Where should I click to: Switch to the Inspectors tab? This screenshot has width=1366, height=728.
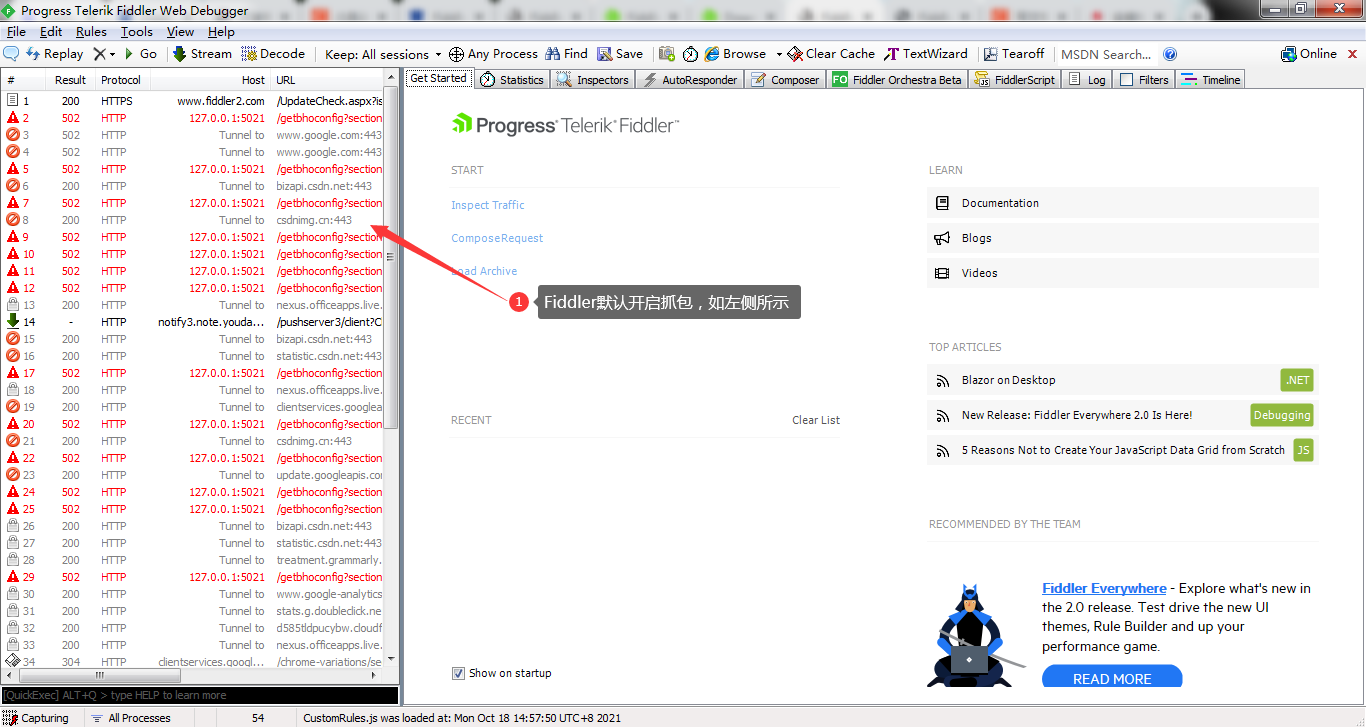click(x=593, y=80)
